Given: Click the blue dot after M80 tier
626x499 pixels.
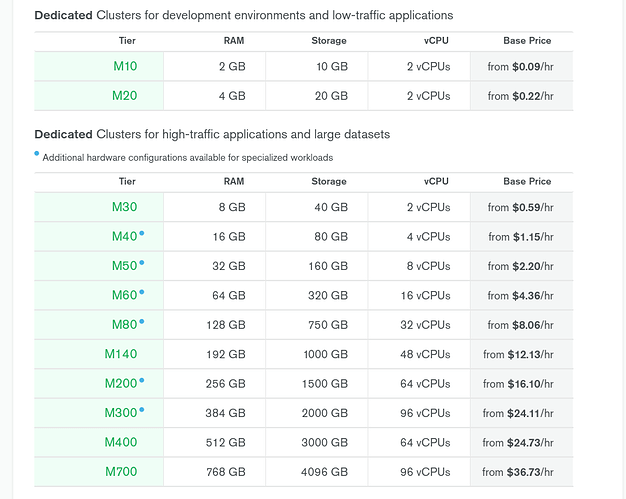Looking at the screenshot, I should (142, 321).
